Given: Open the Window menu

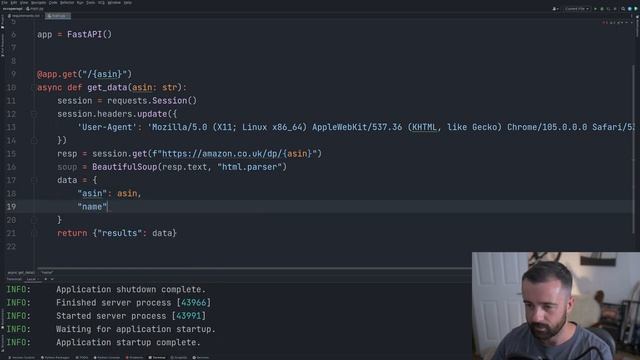Looking at the screenshot, I should (x=114, y=2).
